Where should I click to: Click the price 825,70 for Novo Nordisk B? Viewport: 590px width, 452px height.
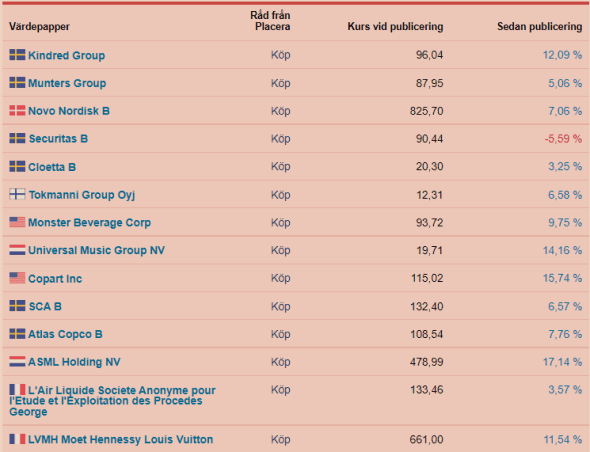pos(427,111)
